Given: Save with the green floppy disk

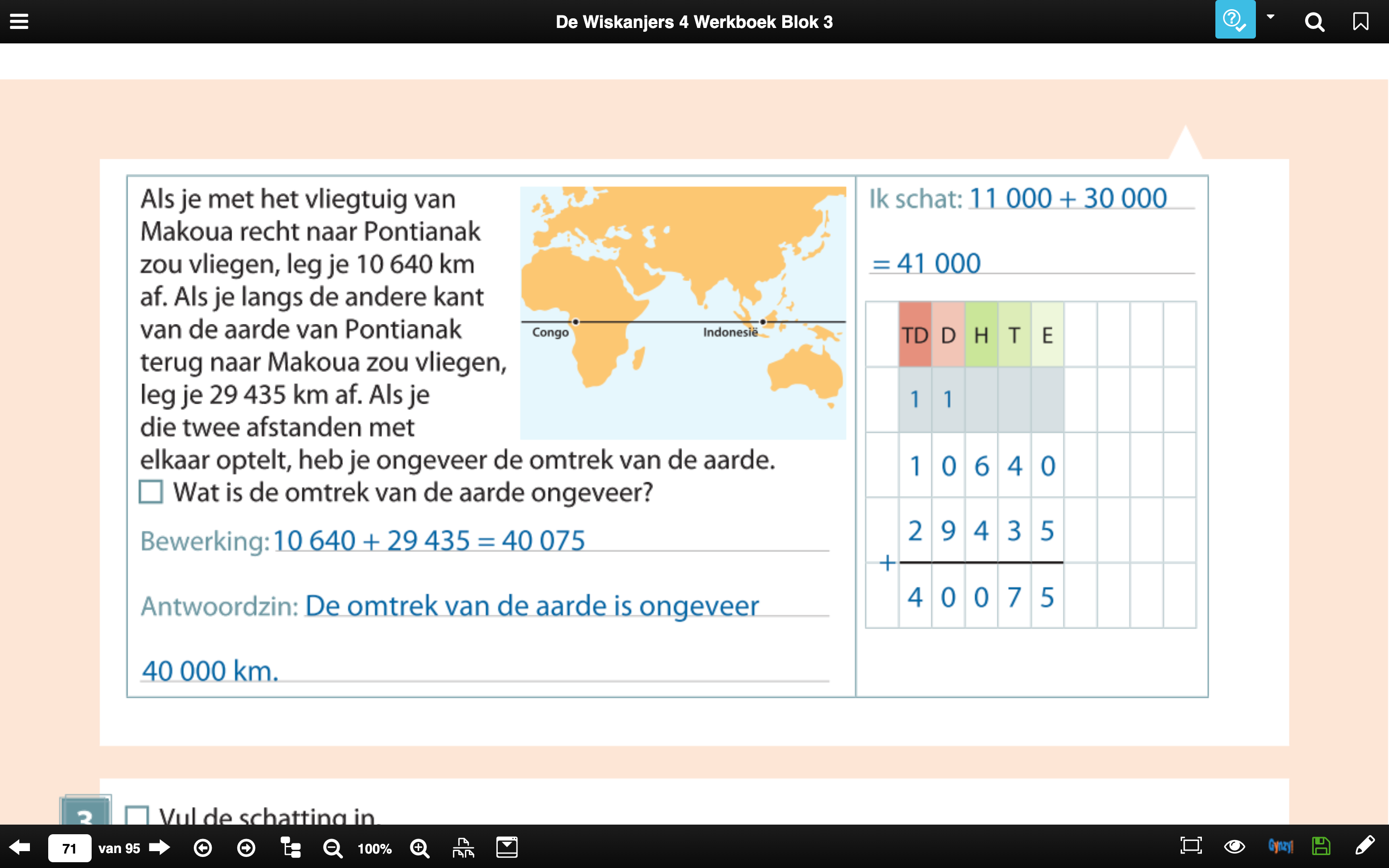Looking at the screenshot, I should tap(1321, 846).
